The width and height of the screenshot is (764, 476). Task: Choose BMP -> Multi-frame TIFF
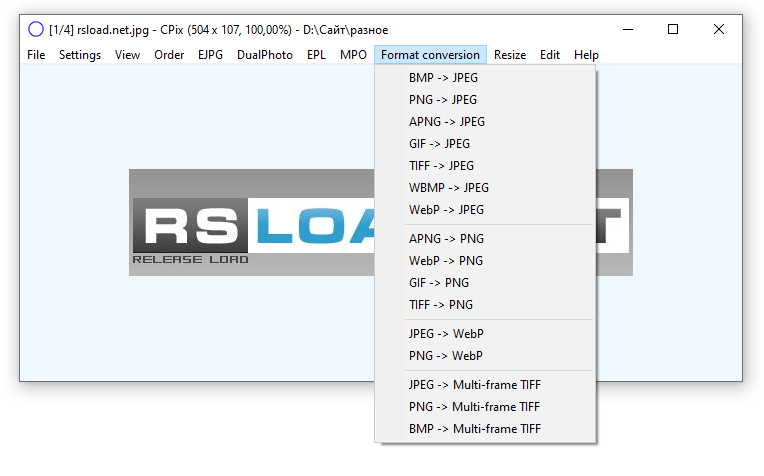(485, 429)
